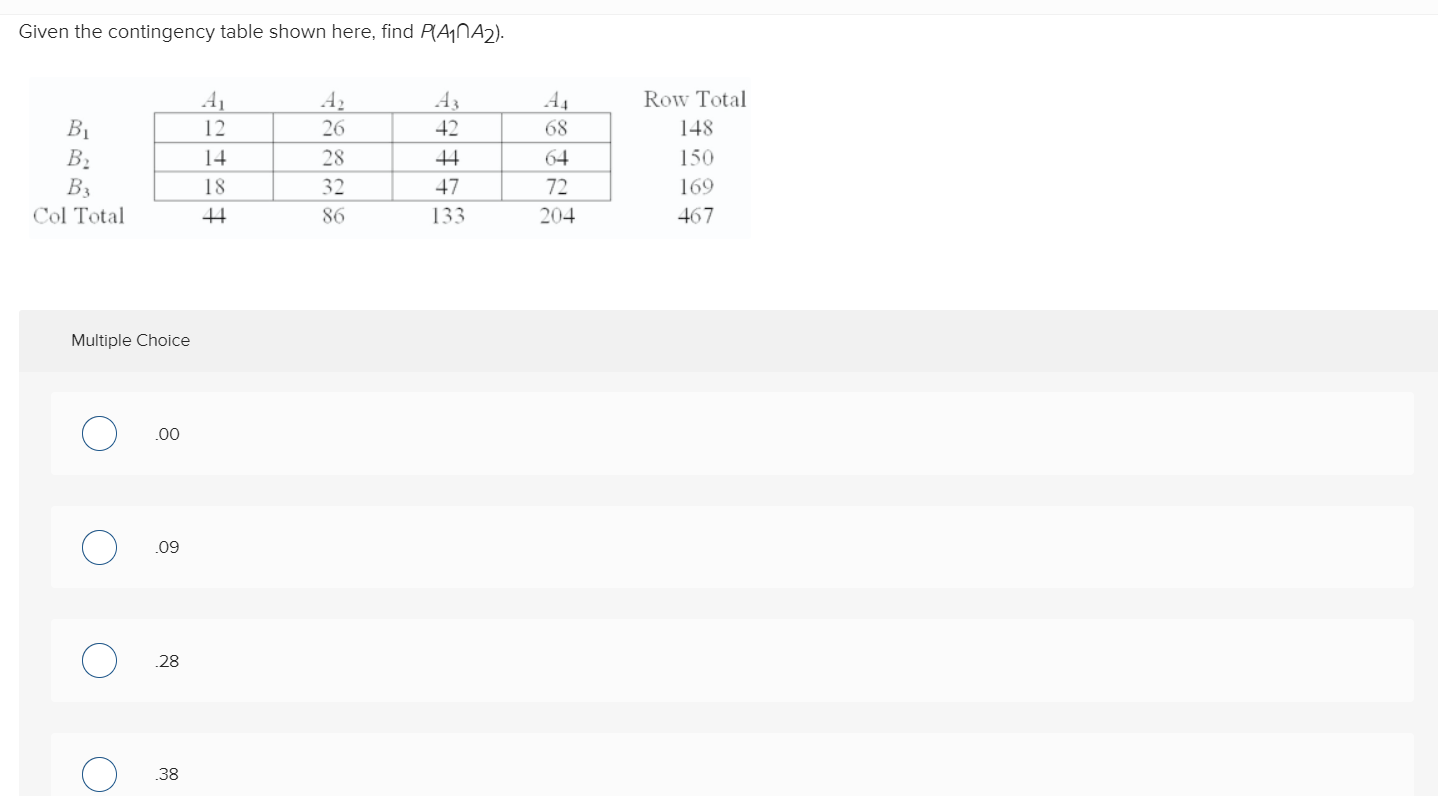Screen dimensions: 1438x809
Task: Click the Col Total row label
Action: (79, 215)
